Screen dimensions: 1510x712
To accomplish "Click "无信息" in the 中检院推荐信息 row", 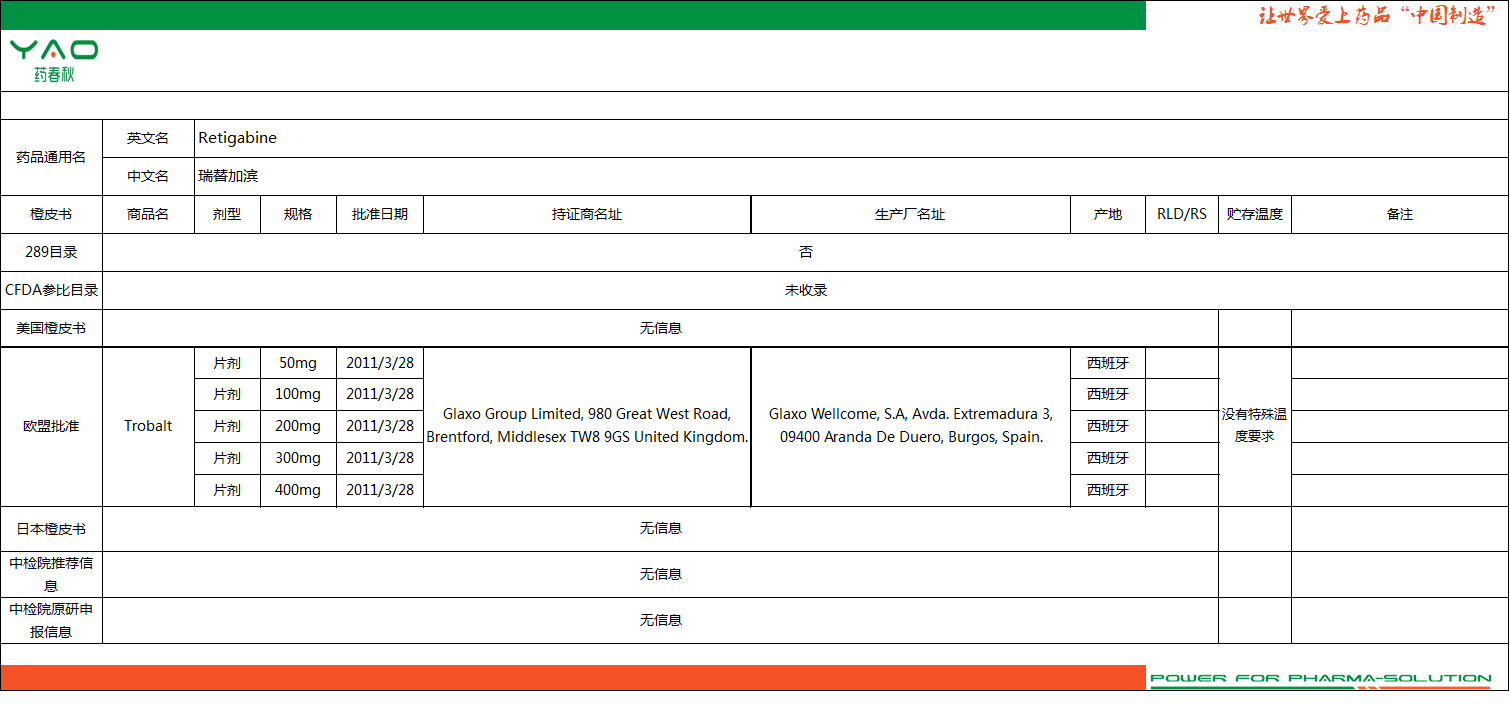I will [661, 574].
